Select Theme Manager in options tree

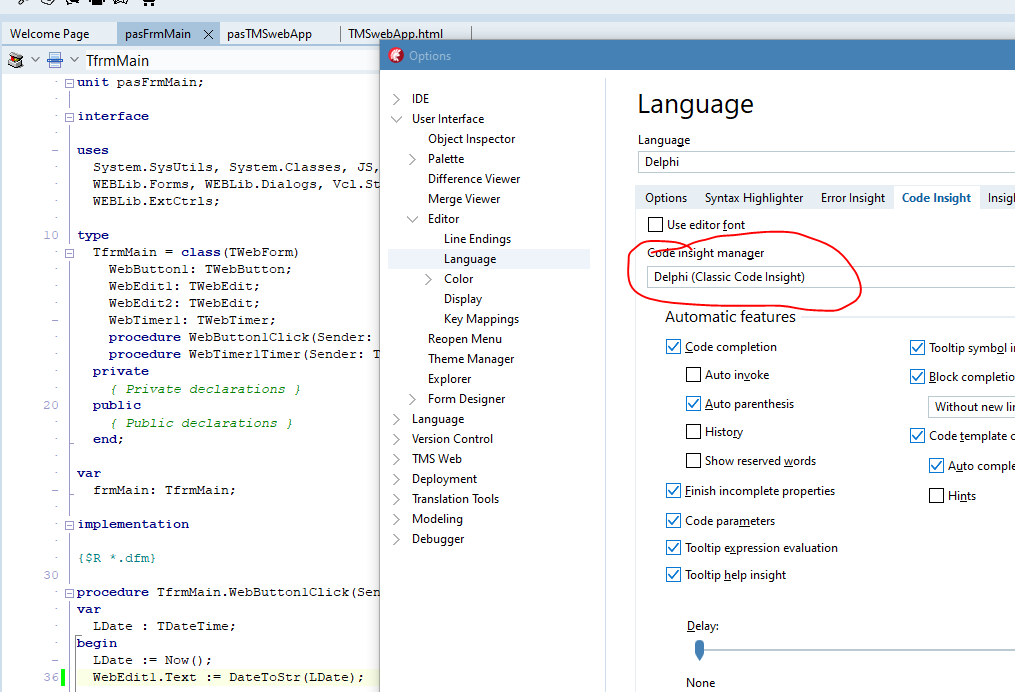click(x=471, y=359)
